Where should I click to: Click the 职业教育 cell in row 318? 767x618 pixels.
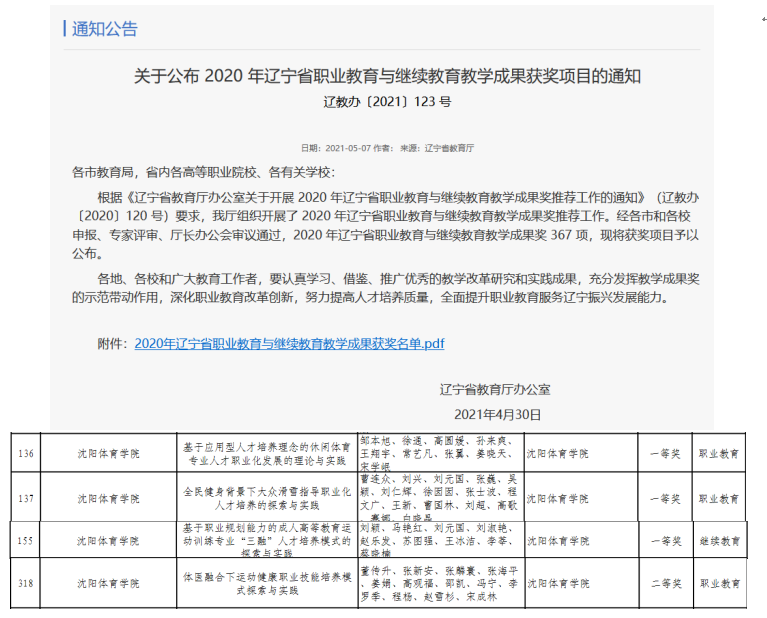[720, 581]
